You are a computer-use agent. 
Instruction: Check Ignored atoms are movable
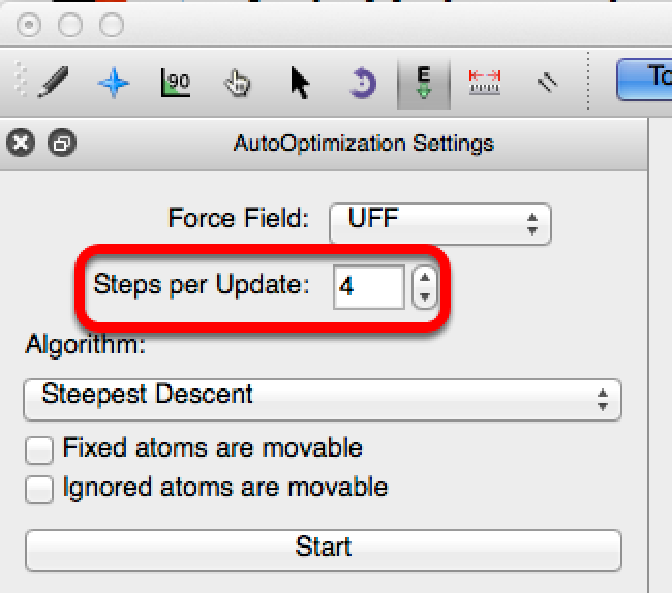[x=40, y=489]
